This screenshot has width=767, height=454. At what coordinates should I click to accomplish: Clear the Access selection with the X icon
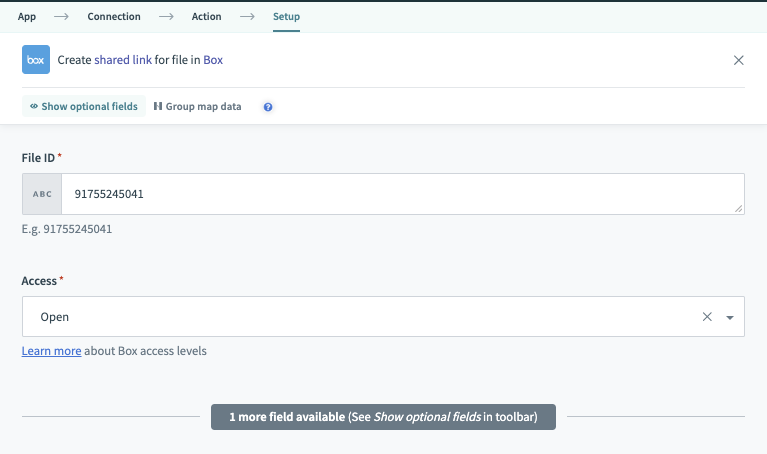tap(707, 317)
